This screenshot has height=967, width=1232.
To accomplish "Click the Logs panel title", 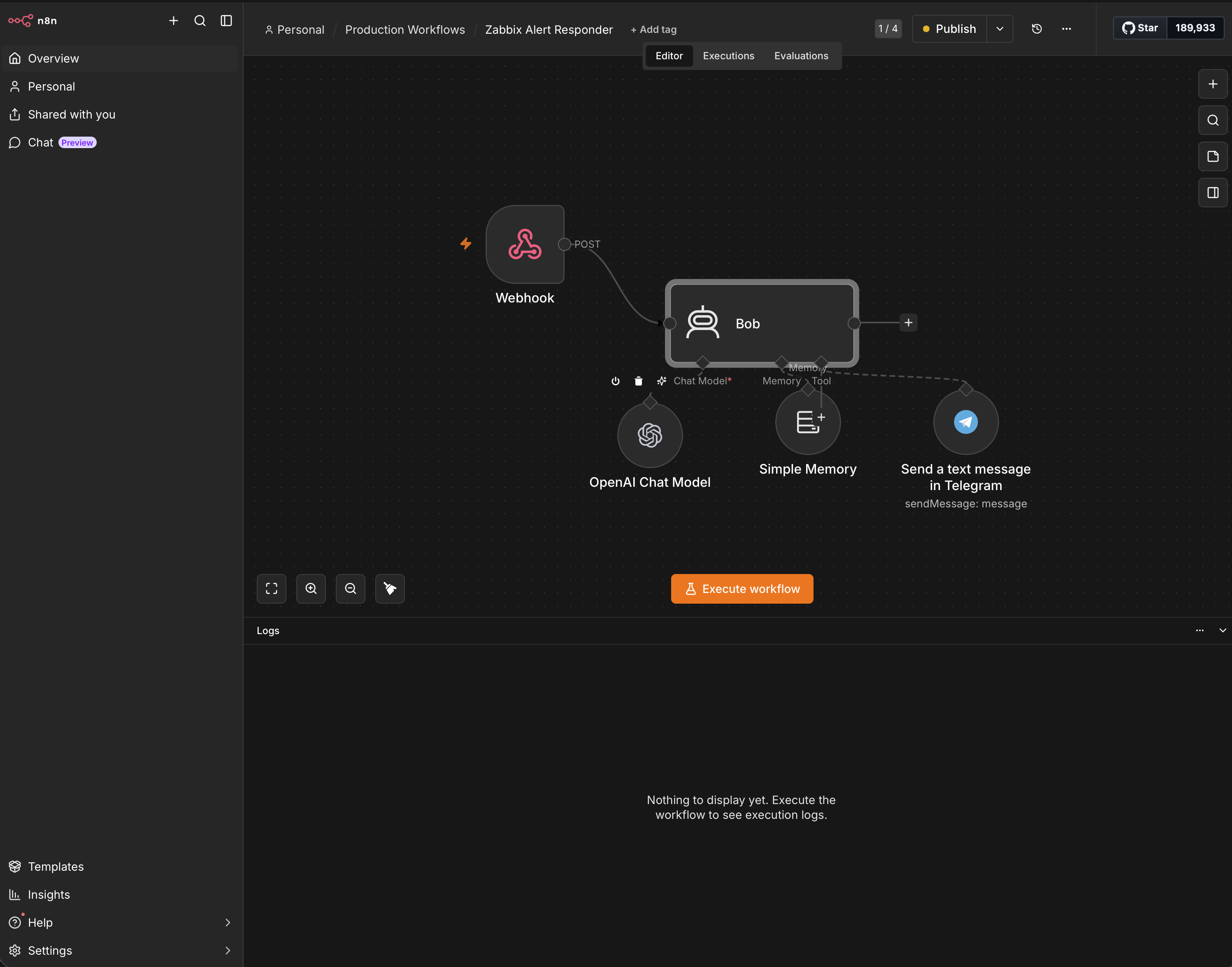I will [x=268, y=631].
